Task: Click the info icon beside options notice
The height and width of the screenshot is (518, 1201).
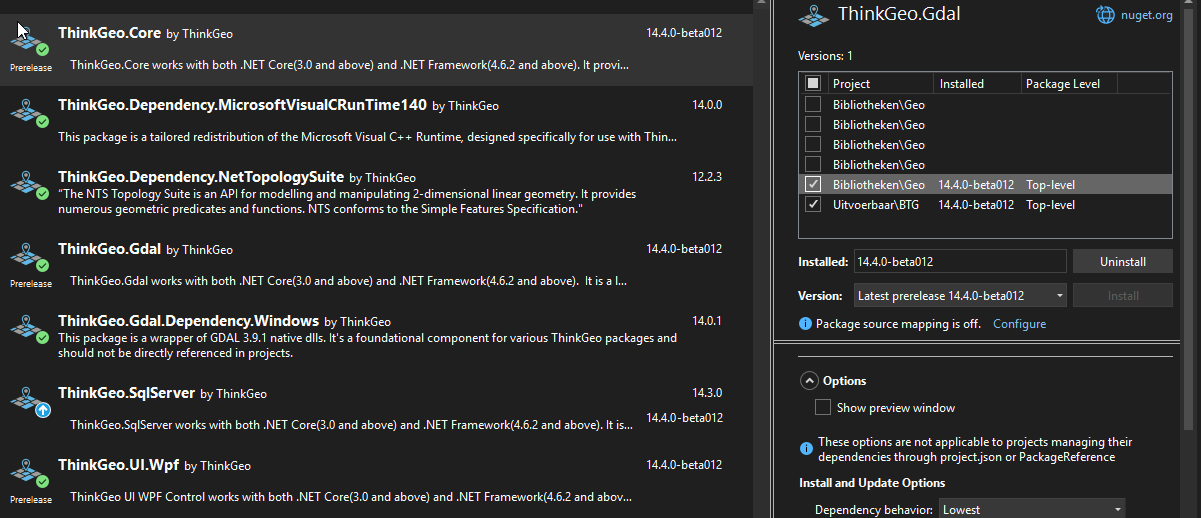Action: tap(805, 449)
